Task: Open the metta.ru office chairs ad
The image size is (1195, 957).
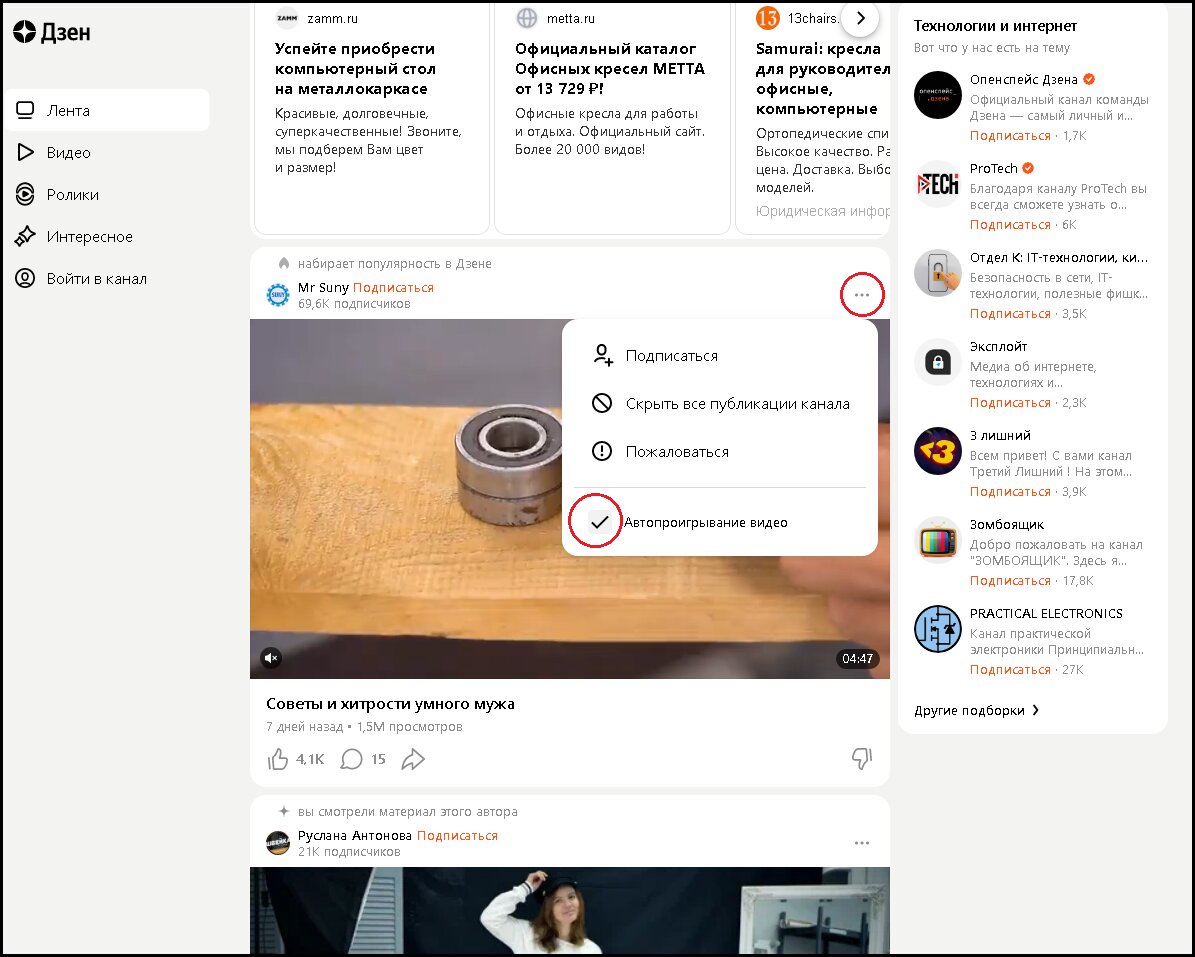Action: click(610, 69)
